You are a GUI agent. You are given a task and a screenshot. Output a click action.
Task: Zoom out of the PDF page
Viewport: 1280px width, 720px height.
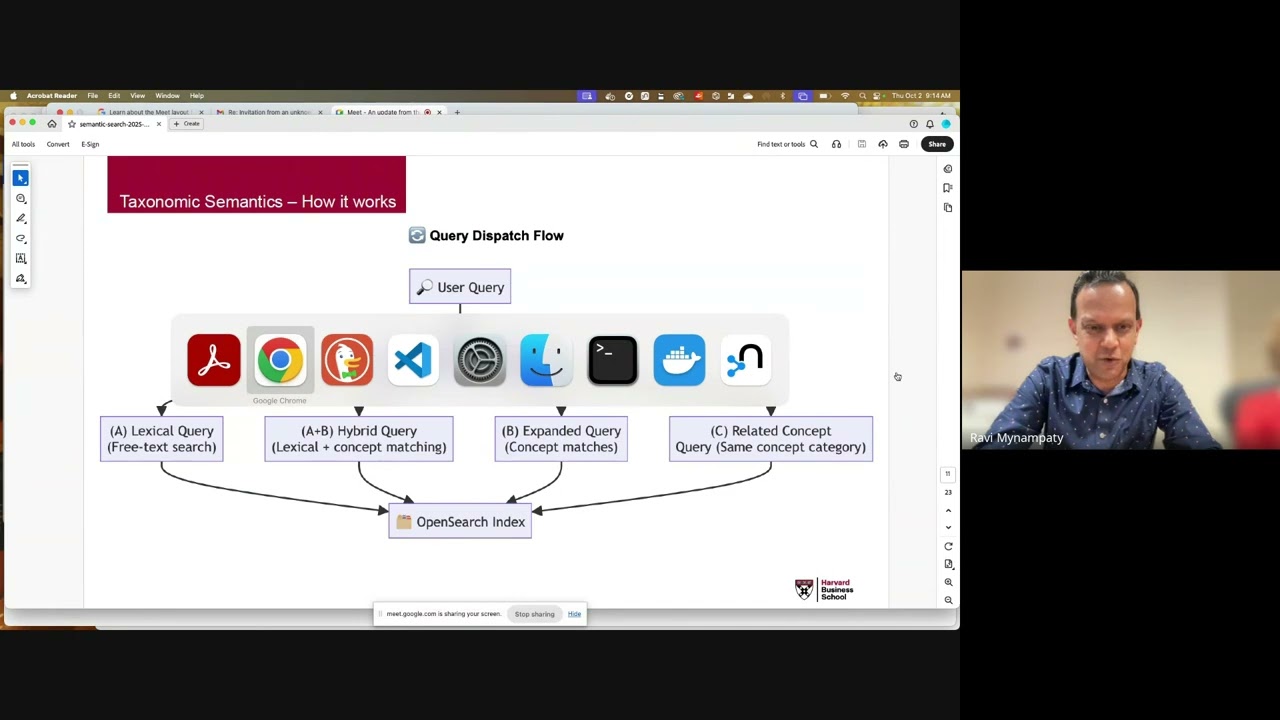point(948,600)
